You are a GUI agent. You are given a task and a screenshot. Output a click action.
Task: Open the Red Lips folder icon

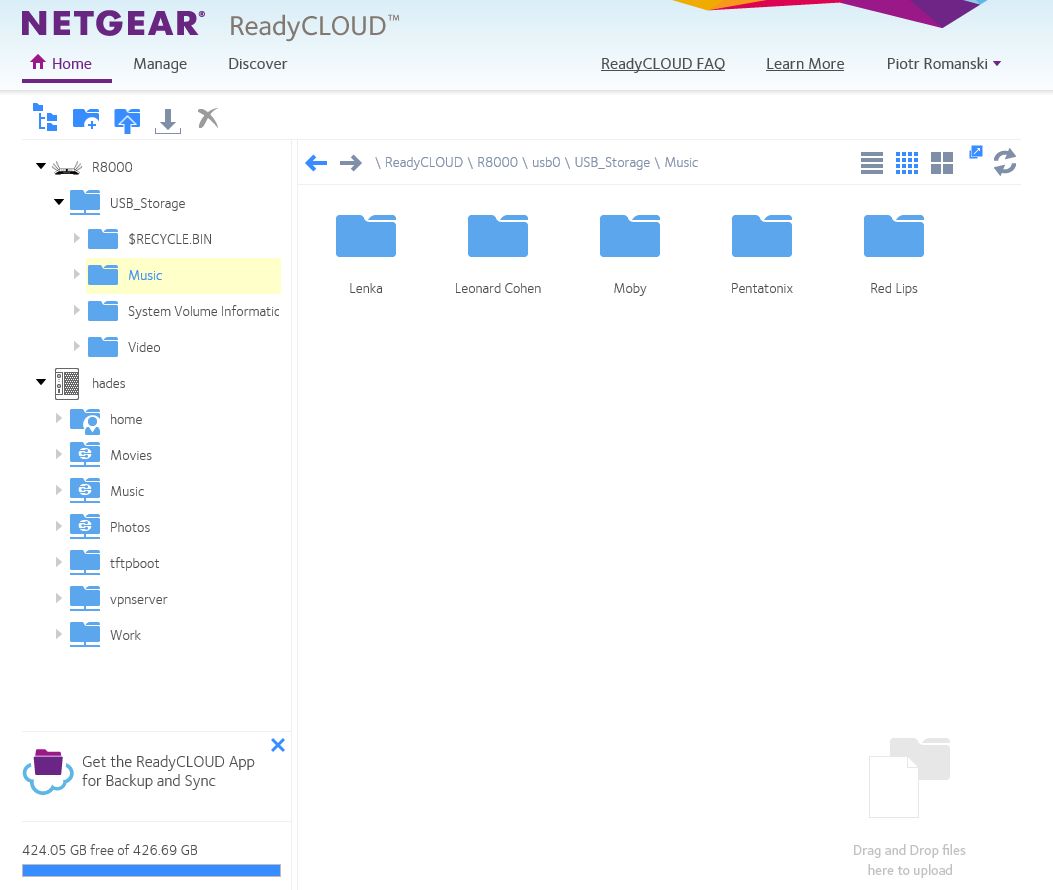(894, 236)
